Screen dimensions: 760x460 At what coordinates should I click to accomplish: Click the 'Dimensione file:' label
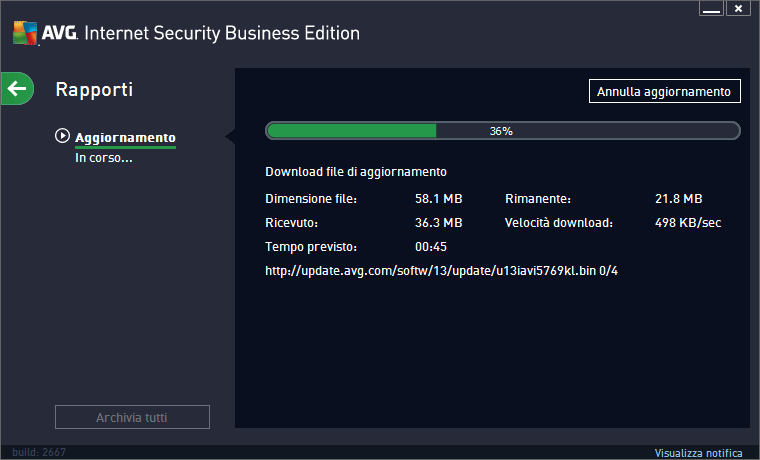(x=311, y=199)
